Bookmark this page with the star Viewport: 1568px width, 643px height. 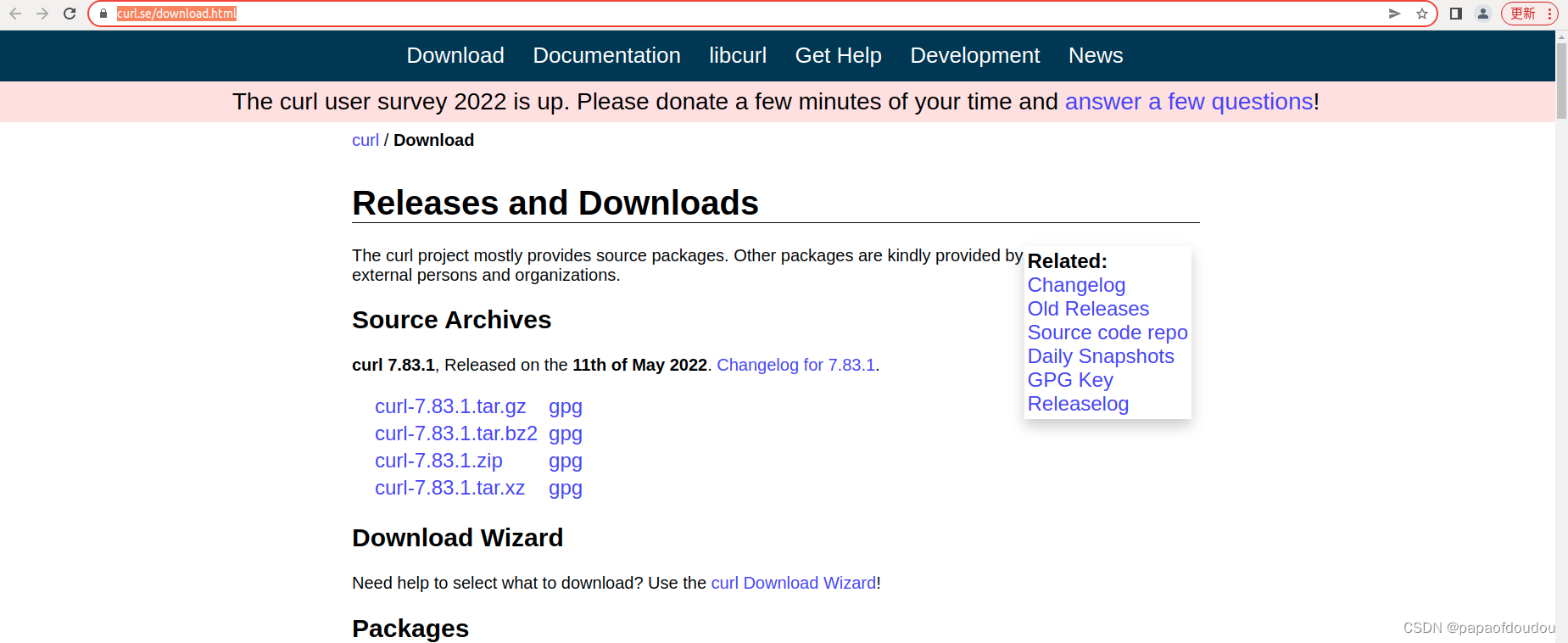tap(1422, 14)
